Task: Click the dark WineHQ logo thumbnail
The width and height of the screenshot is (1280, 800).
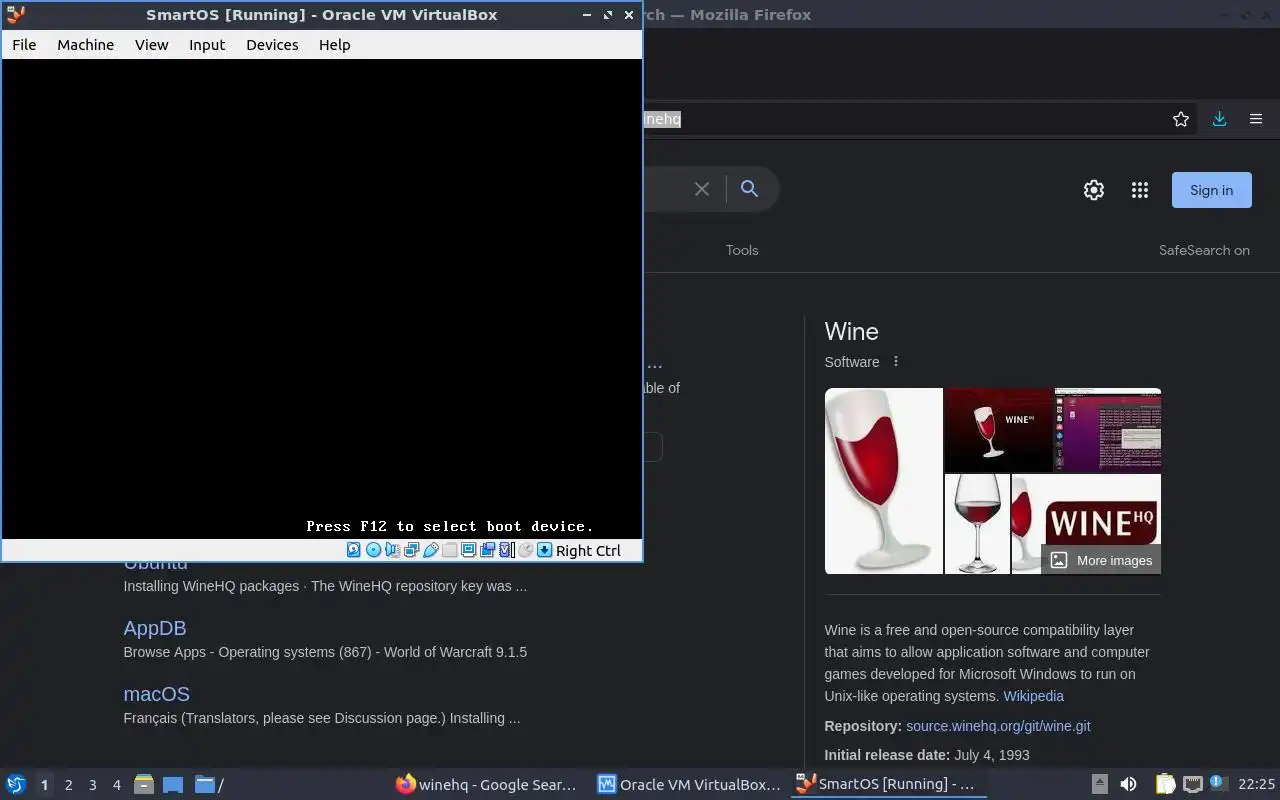Action: [x=999, y=430]
